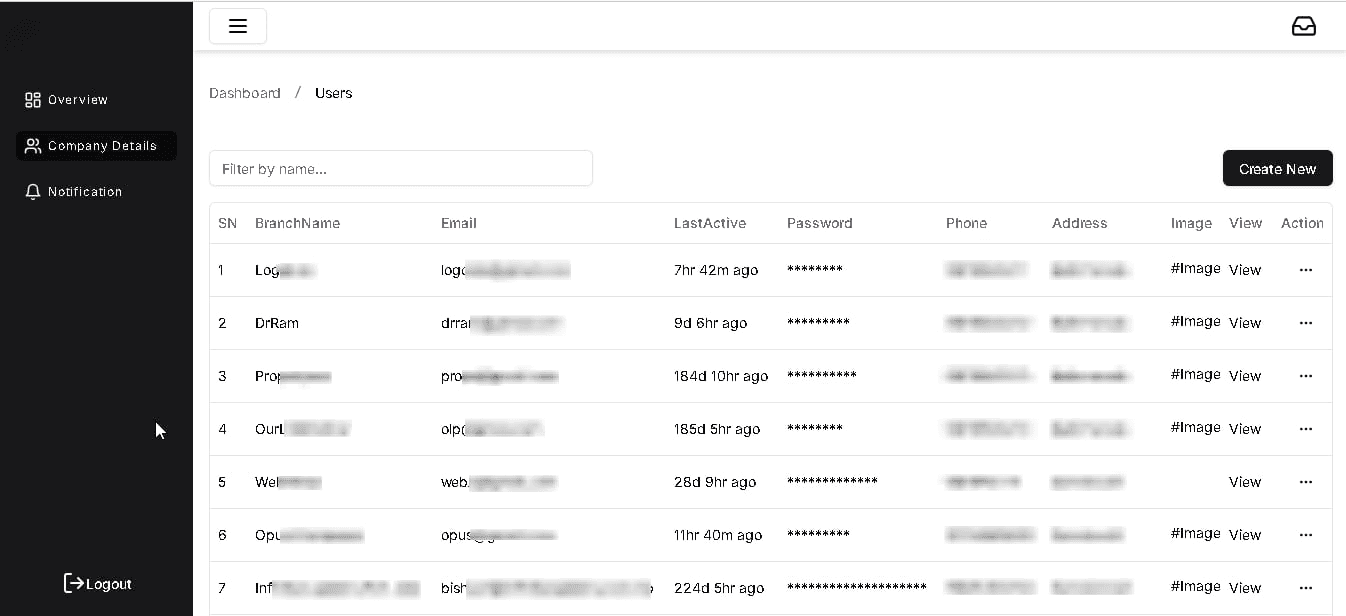This screenshot has width=1346, height=616.
Task: Click the Overview grid icon in sidebar
Action: click(x=31, y=99)
